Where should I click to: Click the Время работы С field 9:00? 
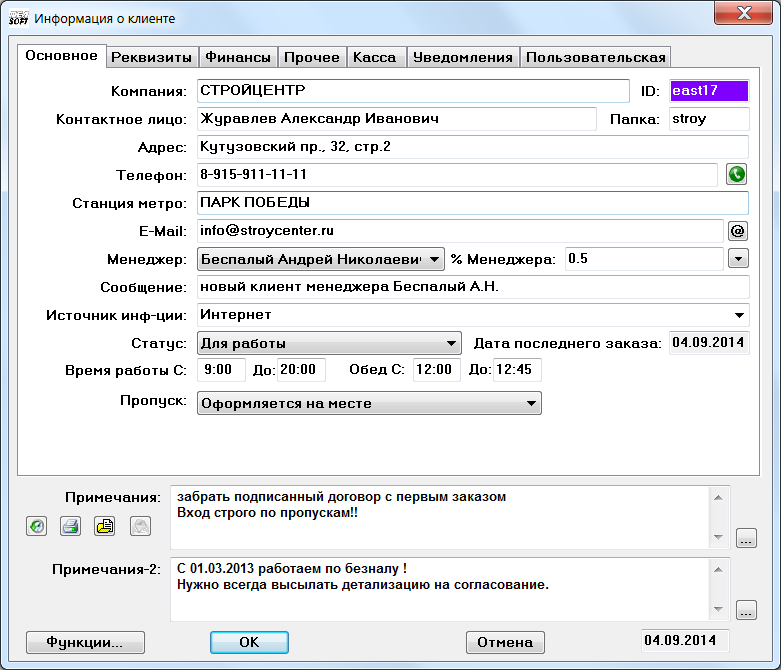click(x=221, y=370)
